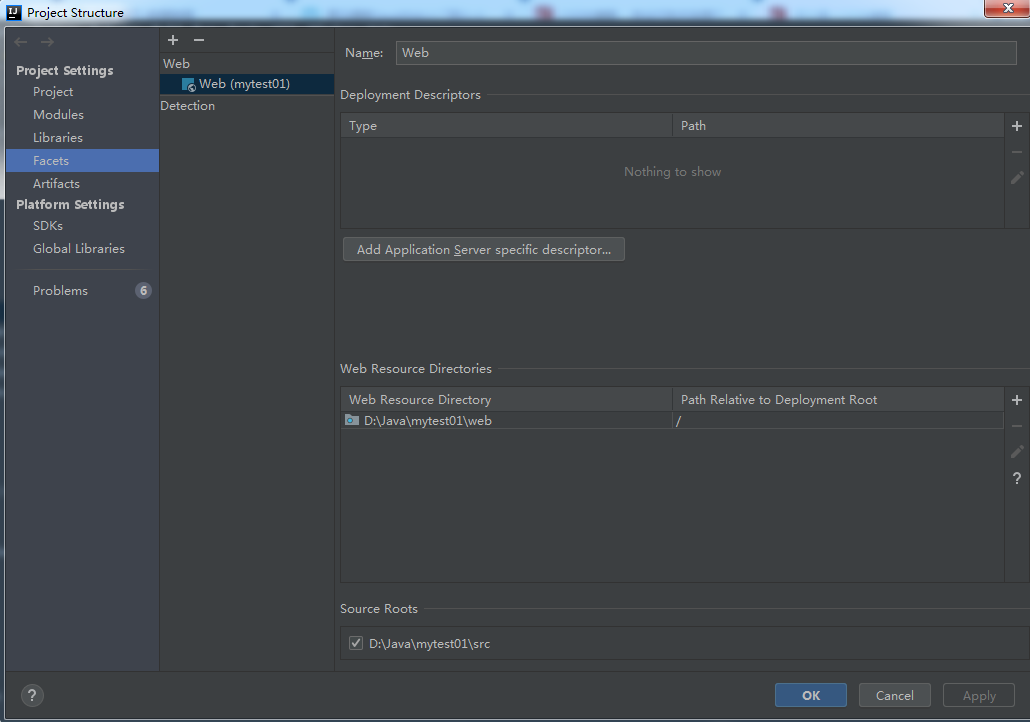Click the Apply button
The height and width of the screenshot is (722, 1030).
979,695
